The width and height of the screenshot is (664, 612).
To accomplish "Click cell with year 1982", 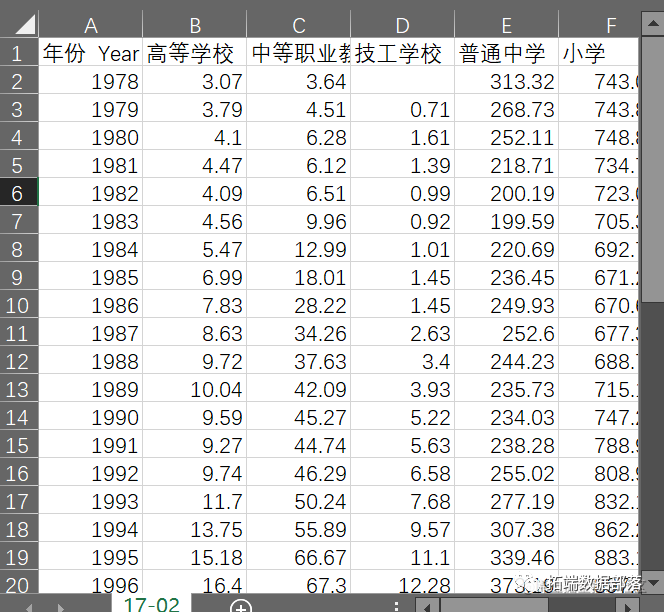I will pyautogui.click(x=91, y=192).
